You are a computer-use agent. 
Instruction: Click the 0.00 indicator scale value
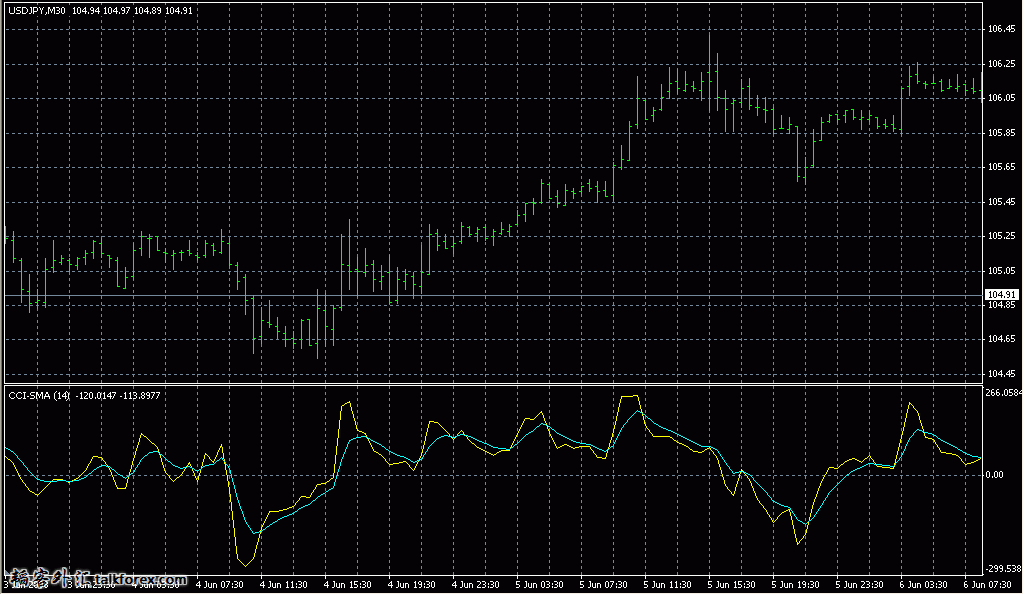(995, 475)
